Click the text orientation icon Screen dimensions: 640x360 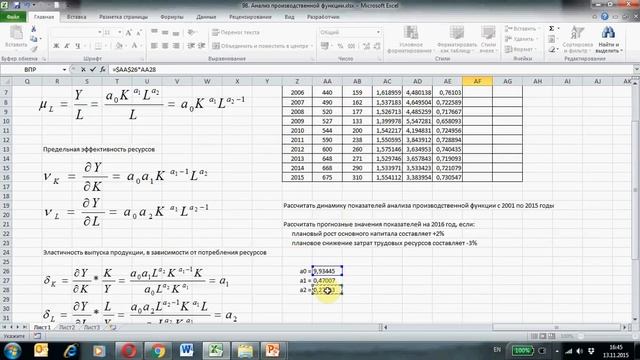pyautogui.click(x=191, y=32)
